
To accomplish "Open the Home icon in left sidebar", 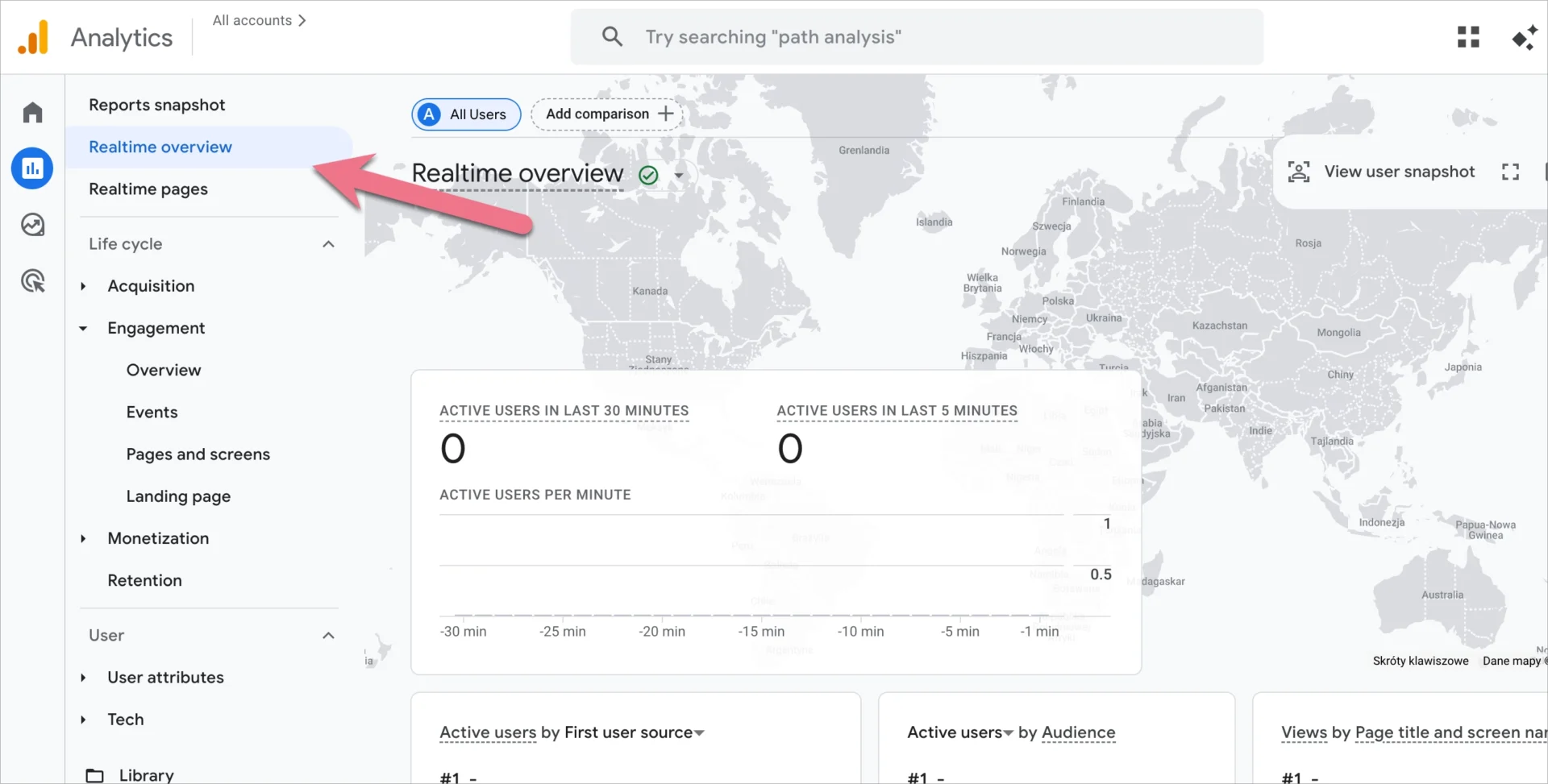I will click(x=32, y=112).
